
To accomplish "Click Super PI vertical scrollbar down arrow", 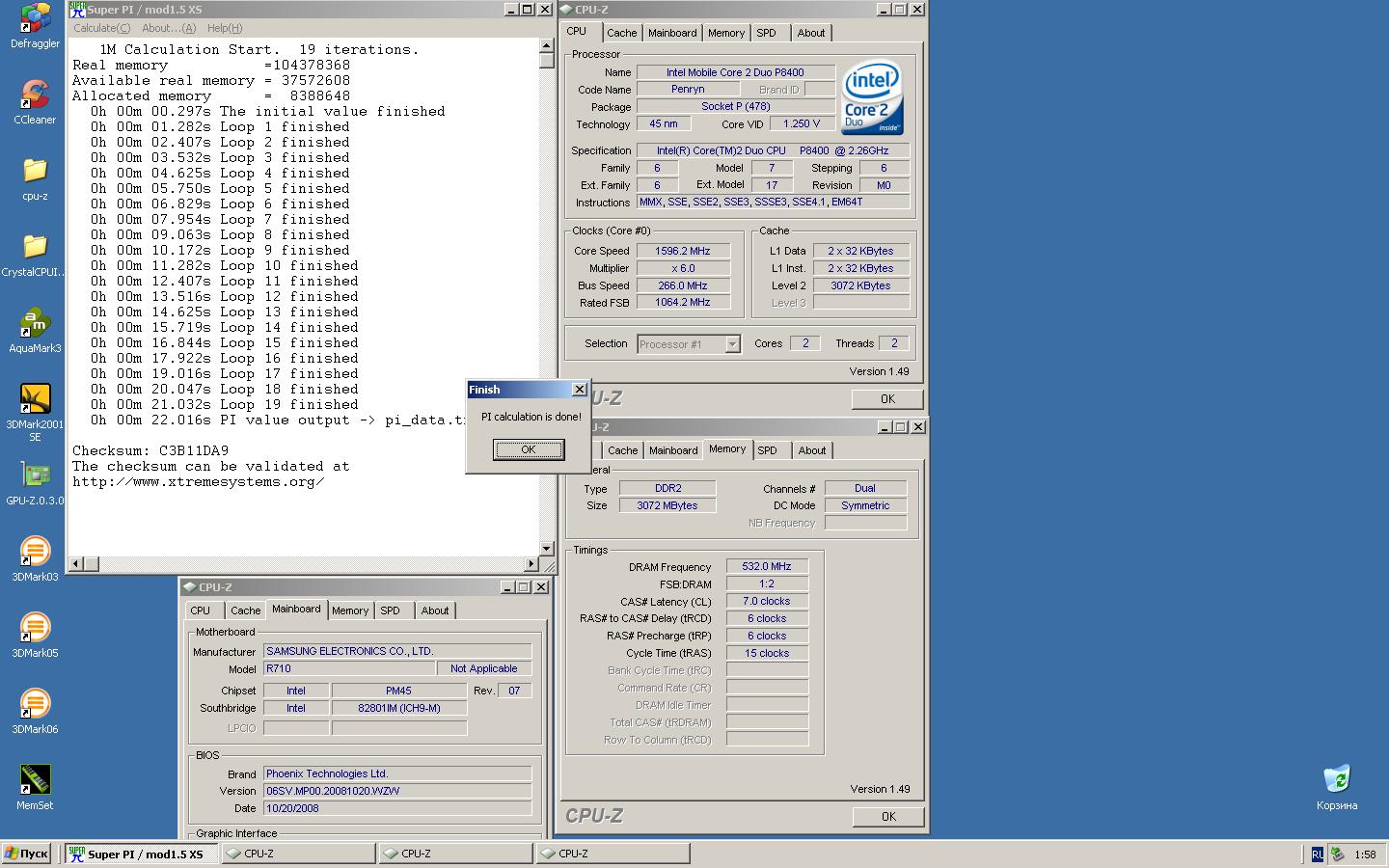I will click(547, 549).
